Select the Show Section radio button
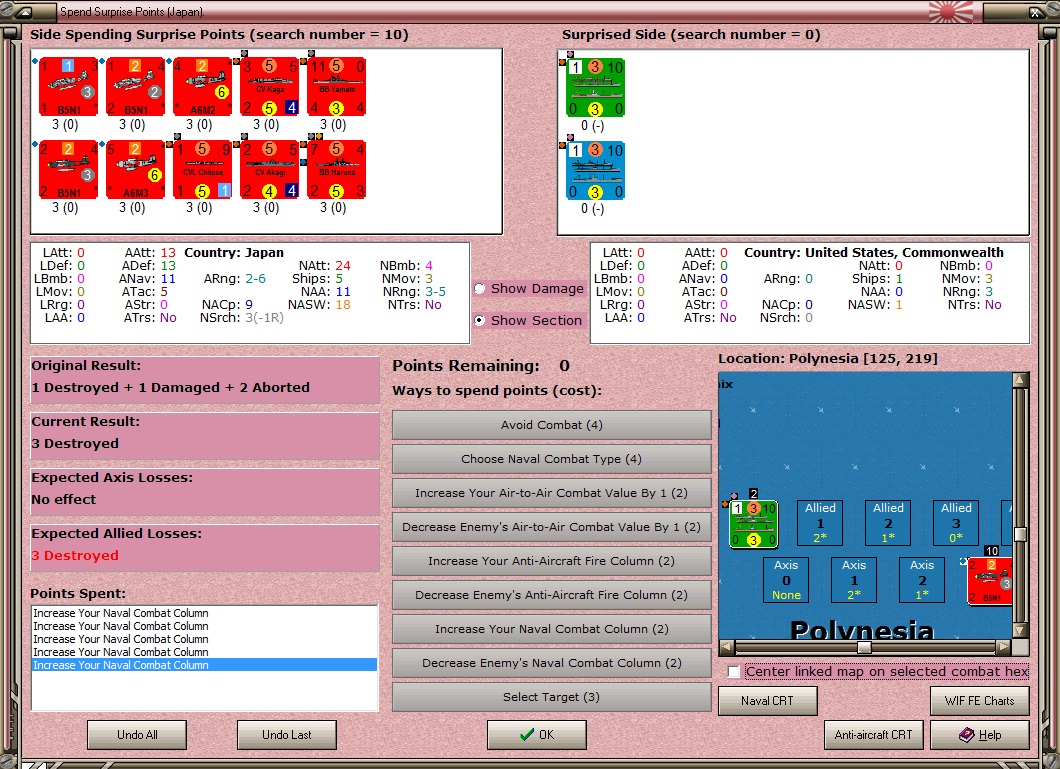The image size is (1060, 769). click(479, 320)
